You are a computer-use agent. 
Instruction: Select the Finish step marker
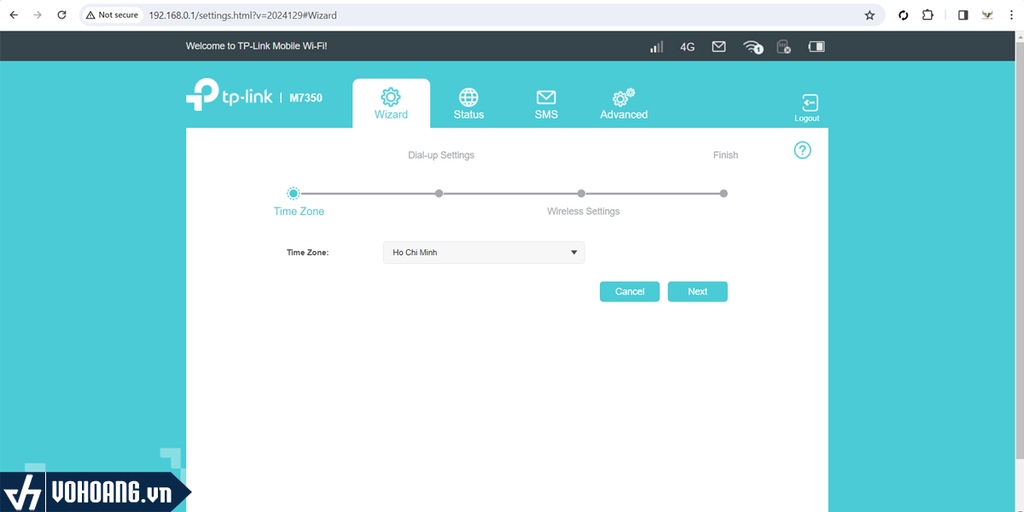[724, 193]
